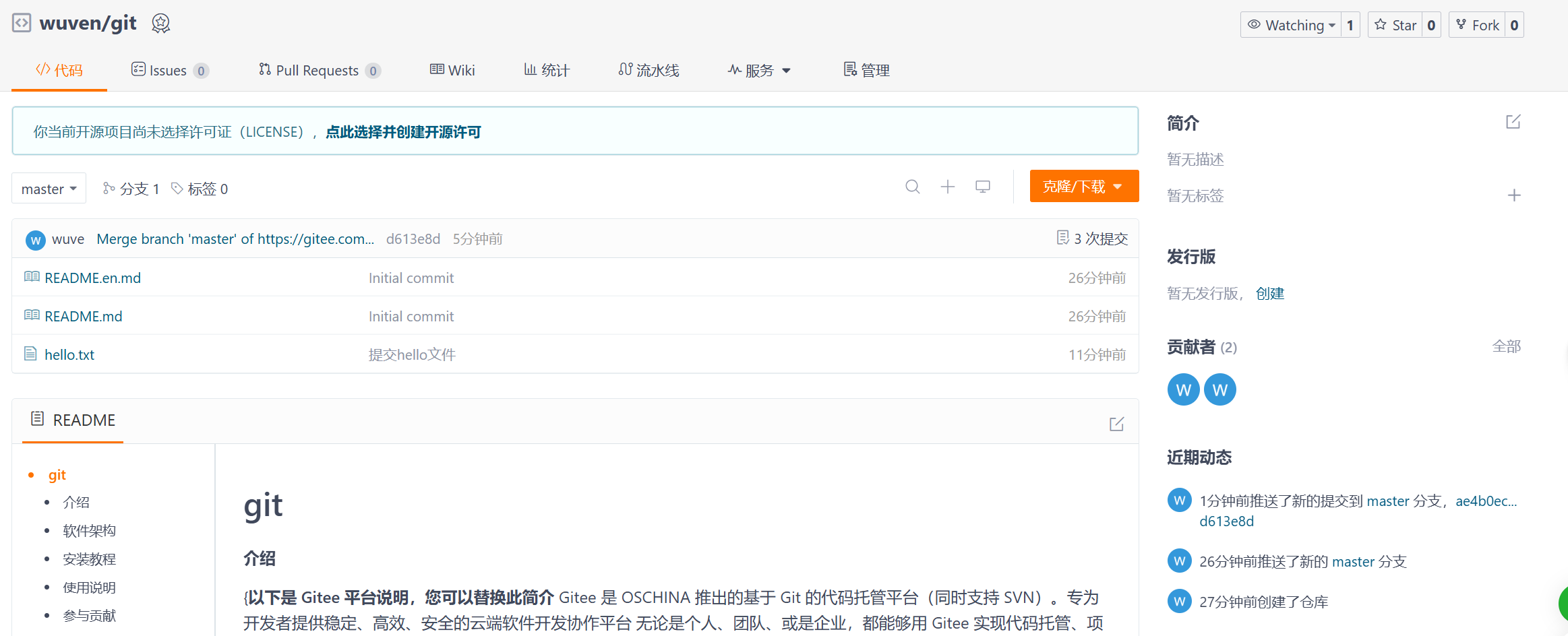Click commit hash d613e8d in header row
Image resolution: width=1568 pixels, height=636 pixels.
(413, 239)
